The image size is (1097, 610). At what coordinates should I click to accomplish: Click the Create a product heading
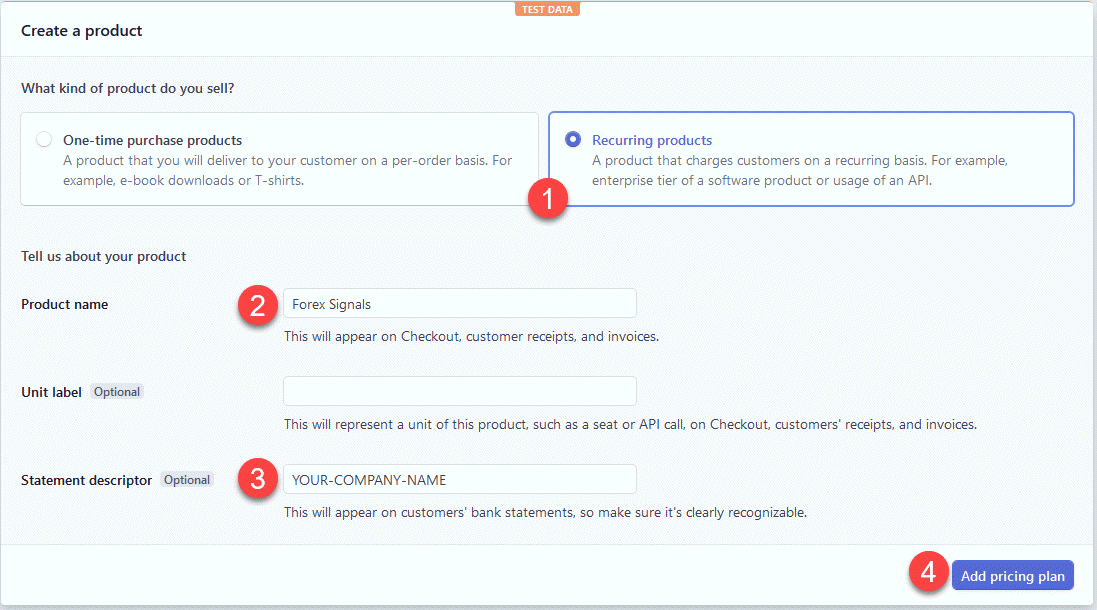[x=82, y=31]
